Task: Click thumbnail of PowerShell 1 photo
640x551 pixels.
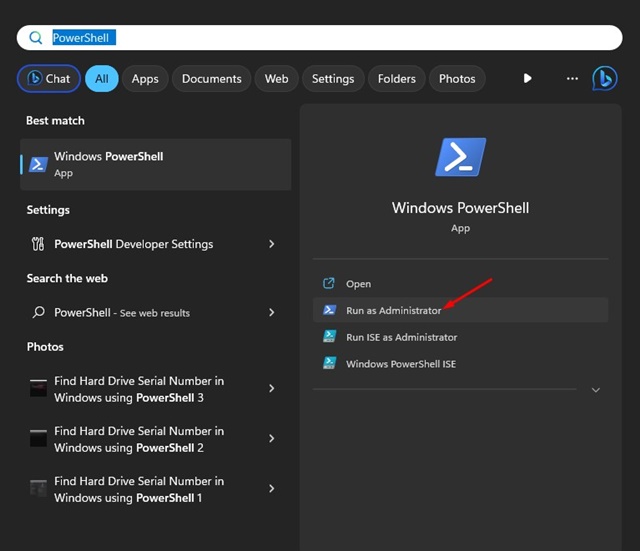Action: [x=38, y=488]
